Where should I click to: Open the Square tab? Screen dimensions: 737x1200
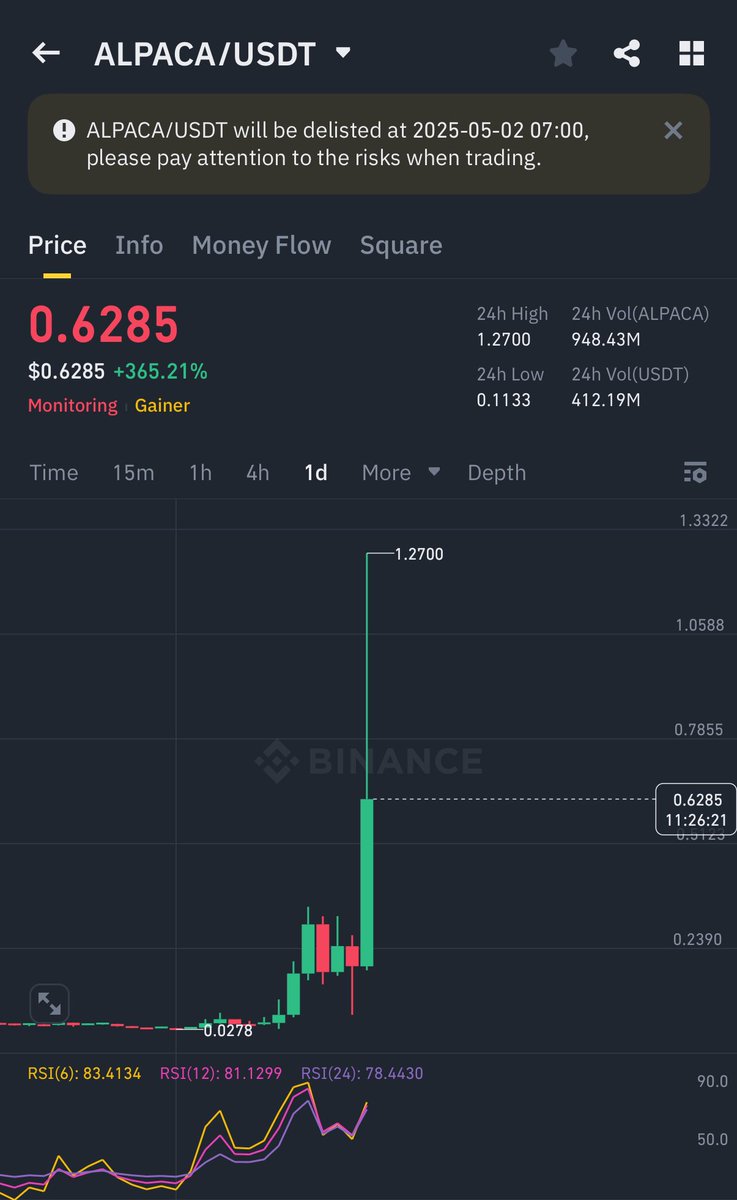click(x=401, y=245)
